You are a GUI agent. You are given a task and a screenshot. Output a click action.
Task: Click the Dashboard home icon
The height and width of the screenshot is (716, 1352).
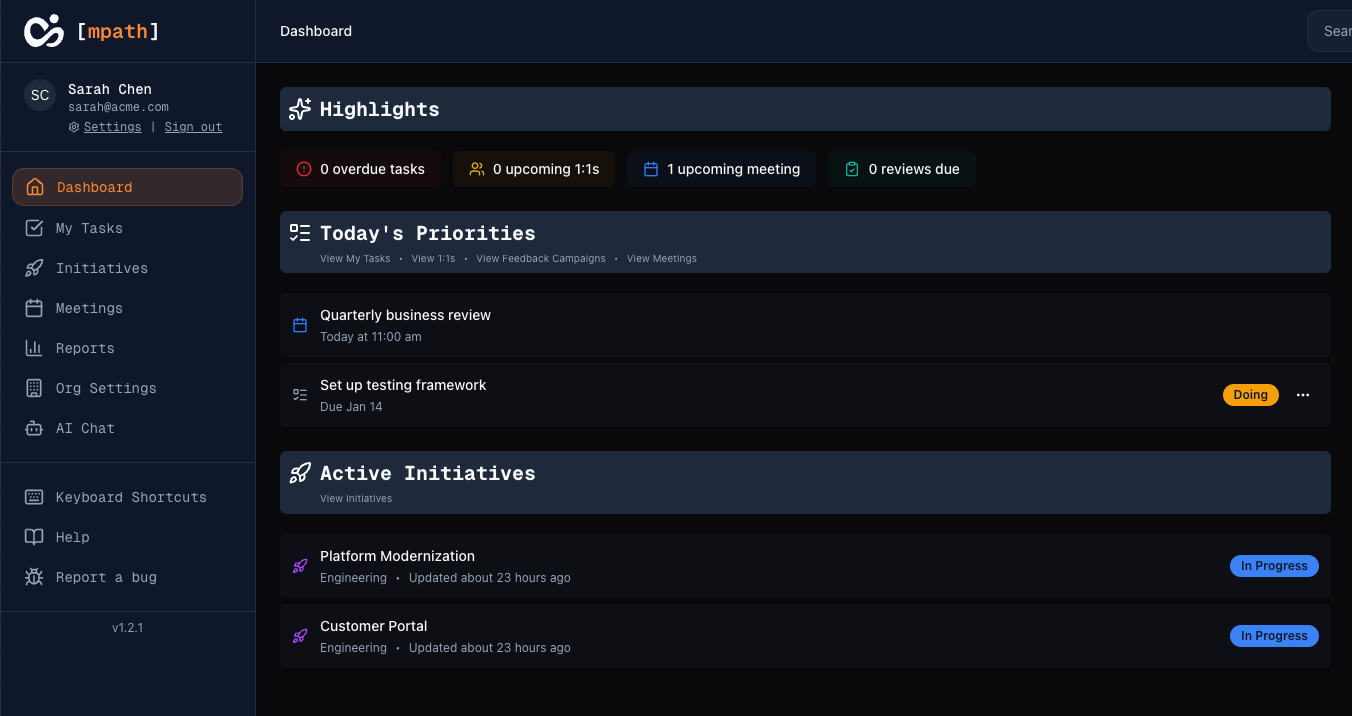coord(34,187)
